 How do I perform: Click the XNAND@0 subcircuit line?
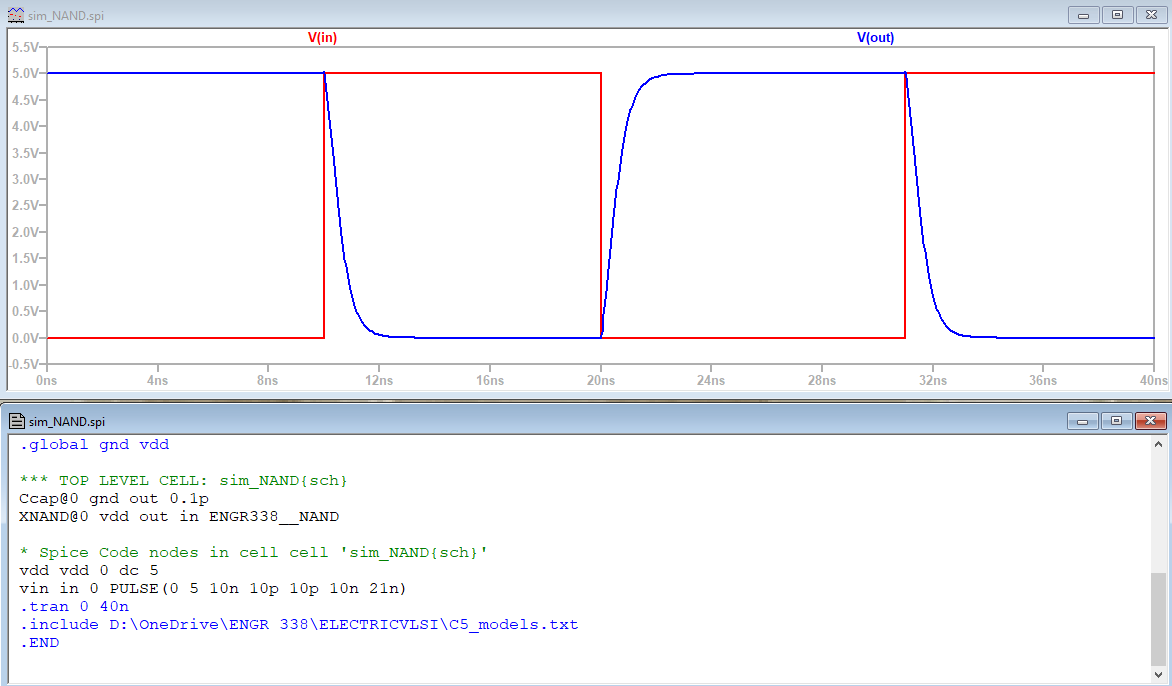(179, 516)
